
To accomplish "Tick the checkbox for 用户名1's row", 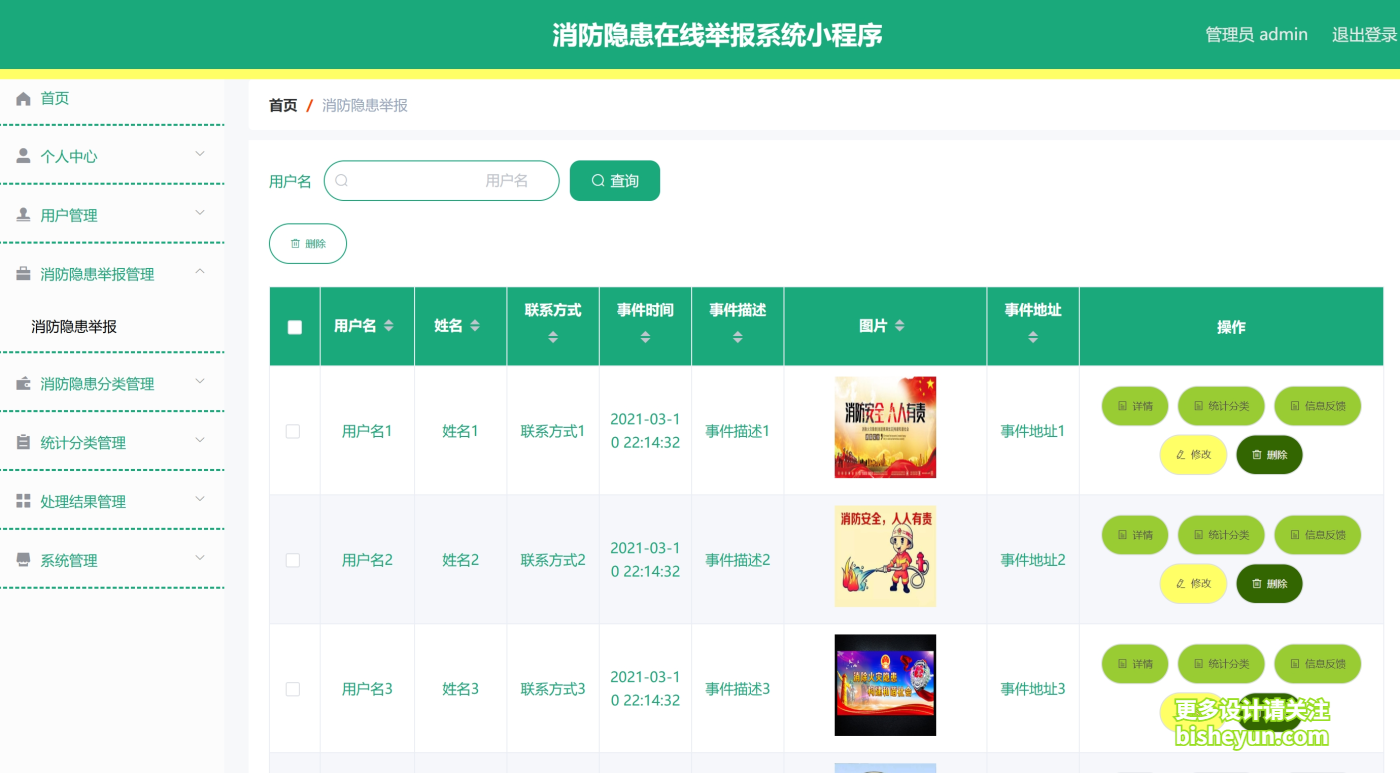I will click(x=293, y=430).
